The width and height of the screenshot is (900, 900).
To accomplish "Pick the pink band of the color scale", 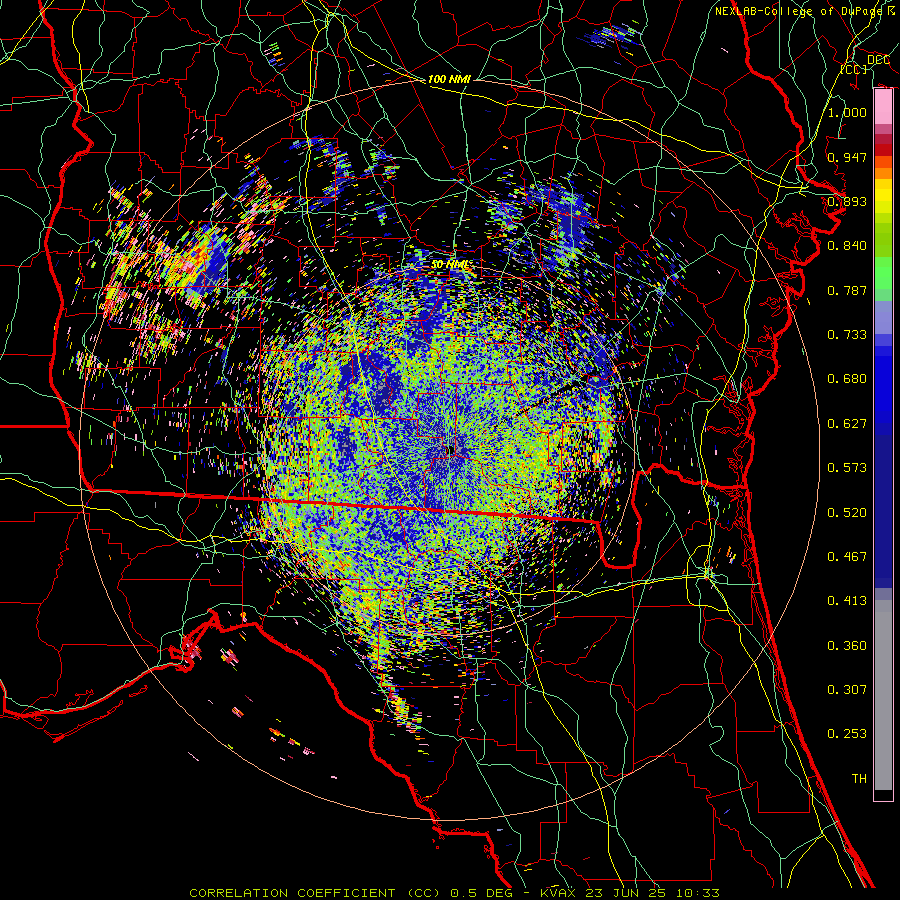I will tap(883, 107).
